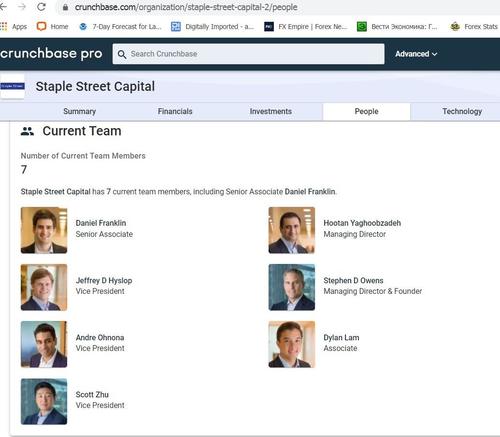This screenshot has height=437, width=500.
Task: Open the Forex Stats bookmark
Action: pos(473,27)
